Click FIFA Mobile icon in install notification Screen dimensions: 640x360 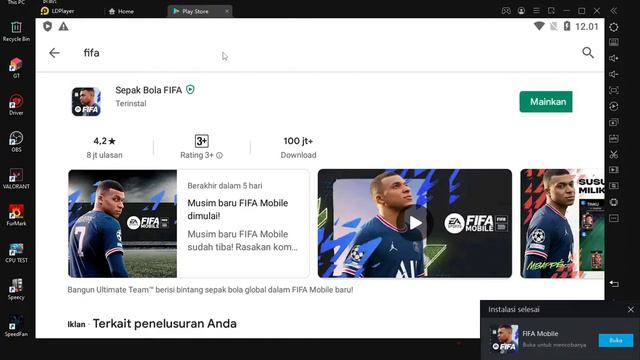click(504, 340)
